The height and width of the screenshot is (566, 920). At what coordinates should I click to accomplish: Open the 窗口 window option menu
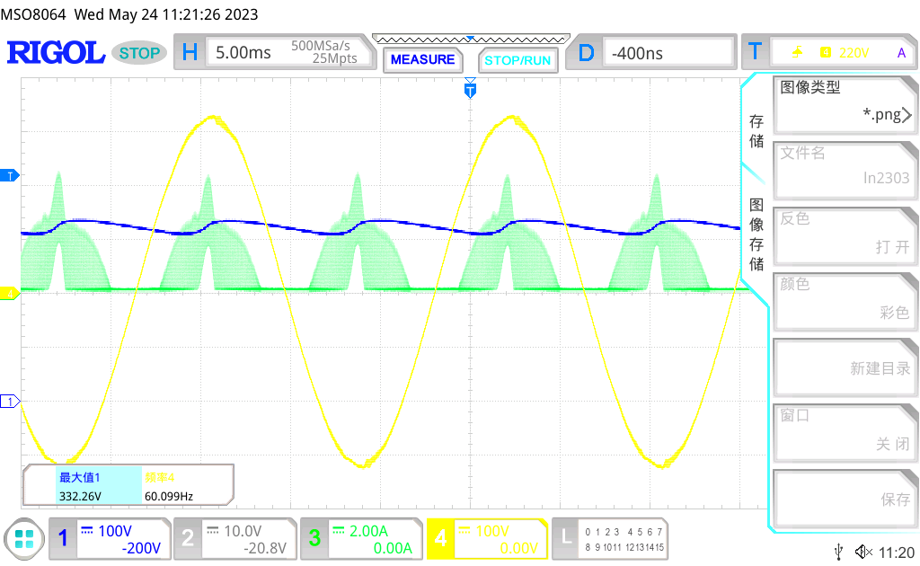(845, 429)
